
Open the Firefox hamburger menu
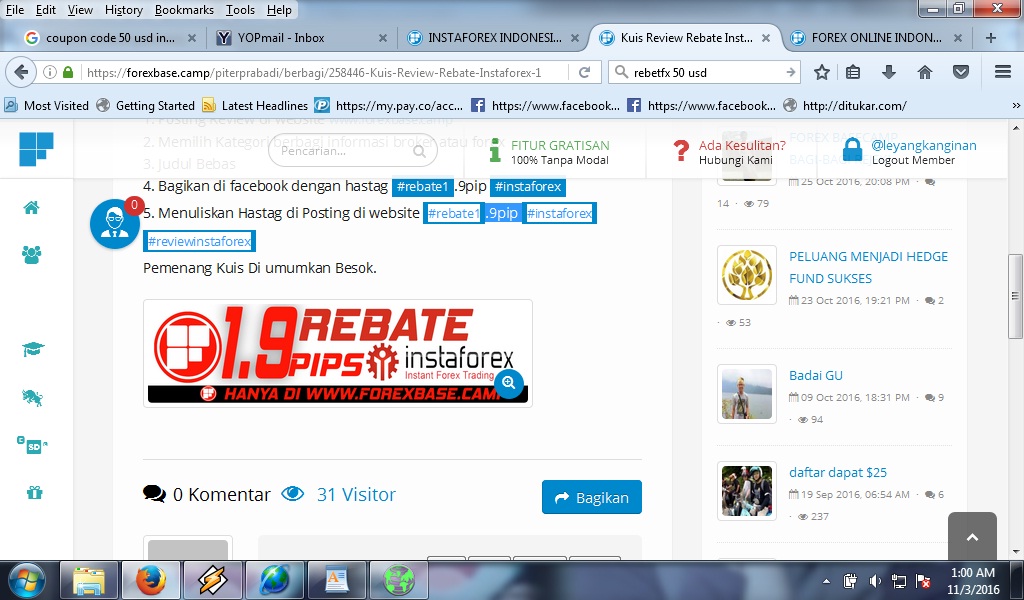pyautogui.click(x=1003, y=72)
